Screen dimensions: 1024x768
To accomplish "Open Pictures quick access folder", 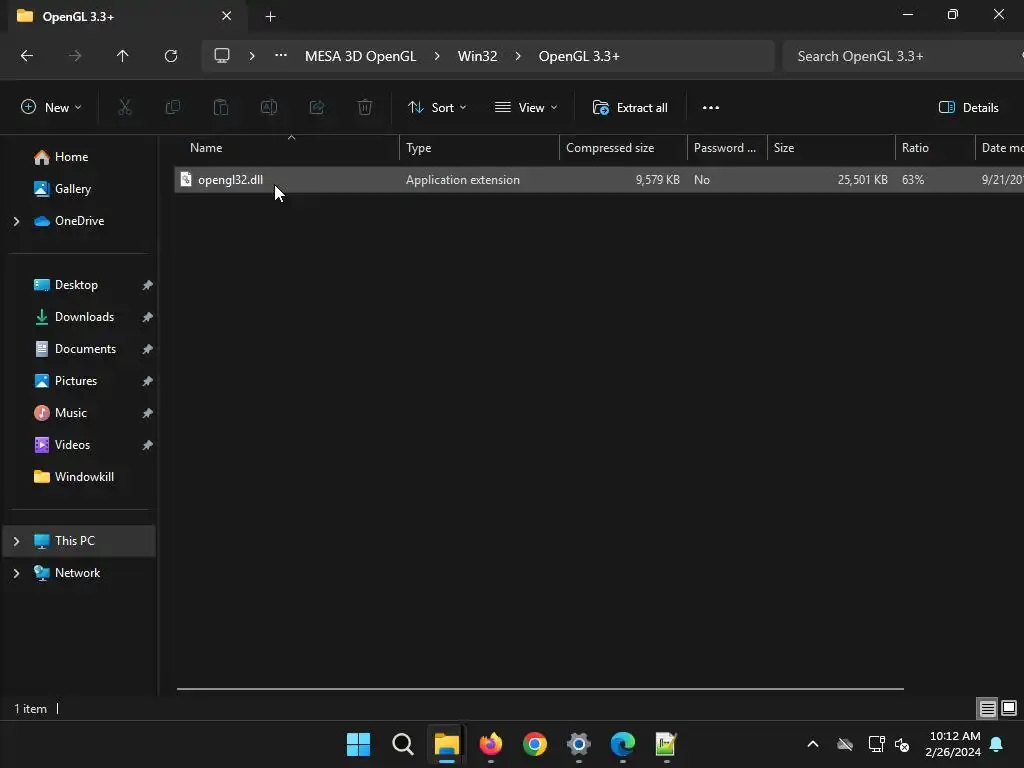I will click(x=76, y=381).
